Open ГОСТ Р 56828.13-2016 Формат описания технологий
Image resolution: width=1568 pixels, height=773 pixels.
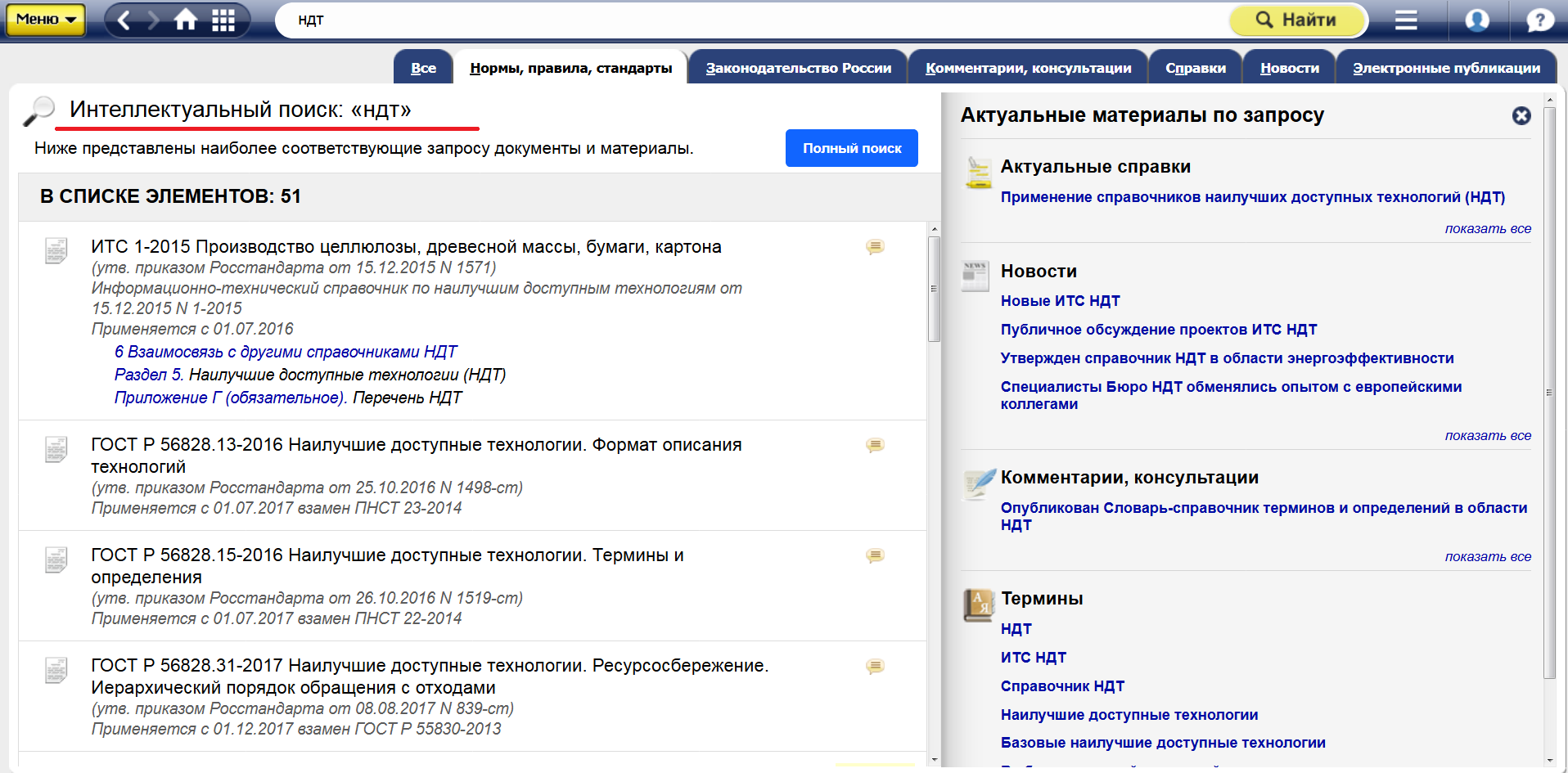417,456
